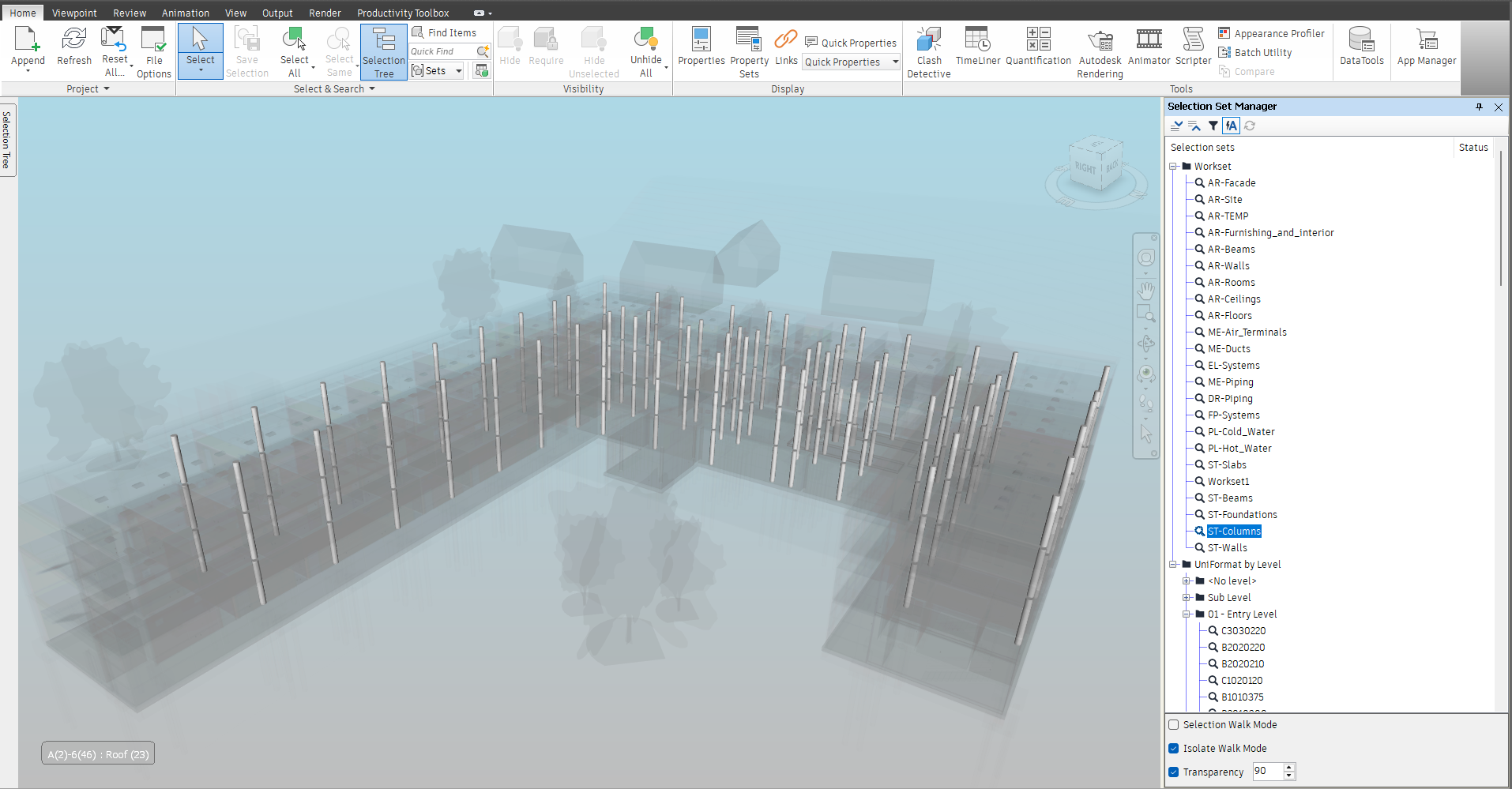Collapse the Workset folder
The height and width of the screenshot is (789, 1512).
tap(1174, 167)
